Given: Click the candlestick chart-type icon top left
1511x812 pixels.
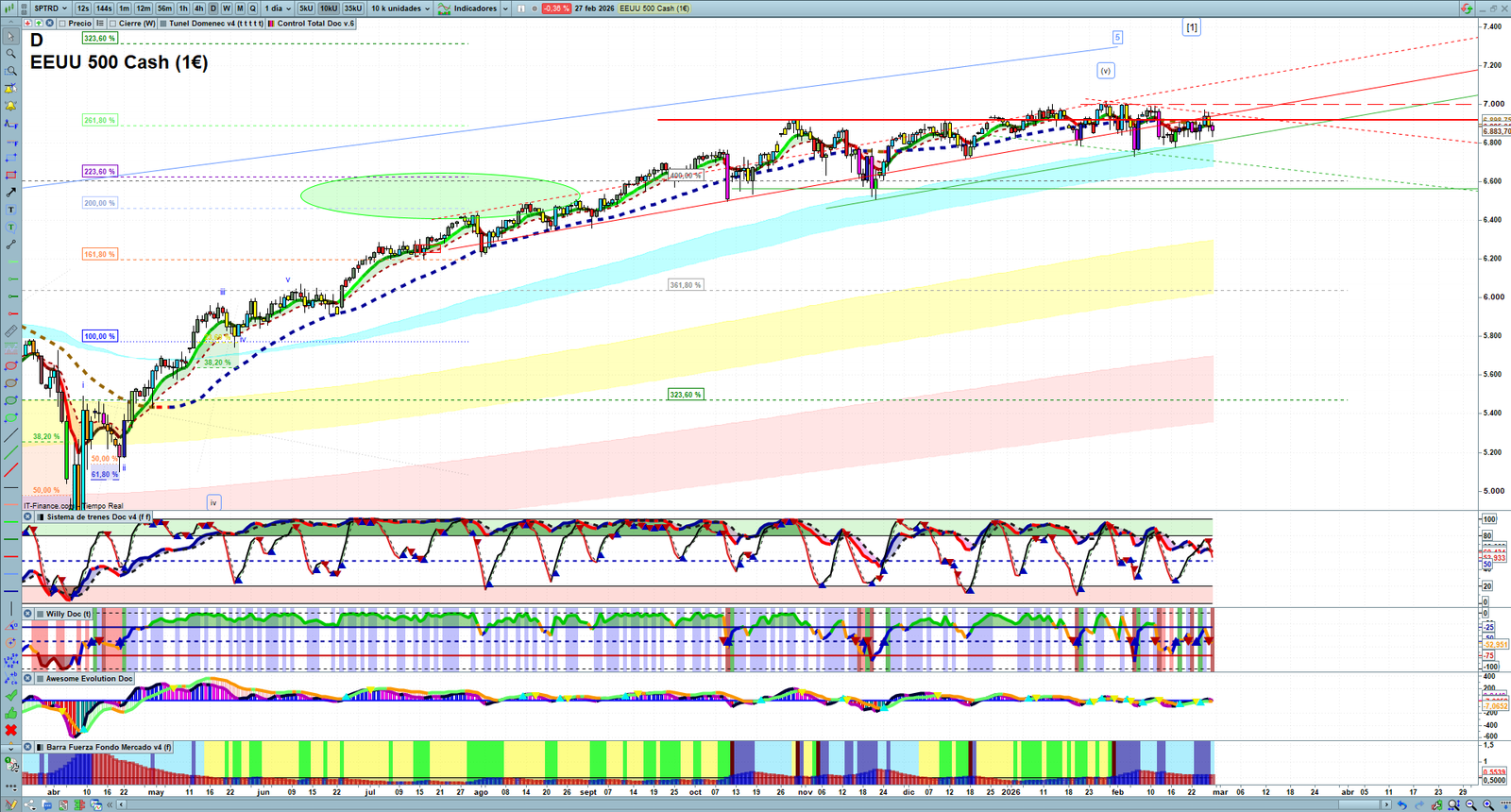Looking at the screenshot, I should (x=11, y=8).
